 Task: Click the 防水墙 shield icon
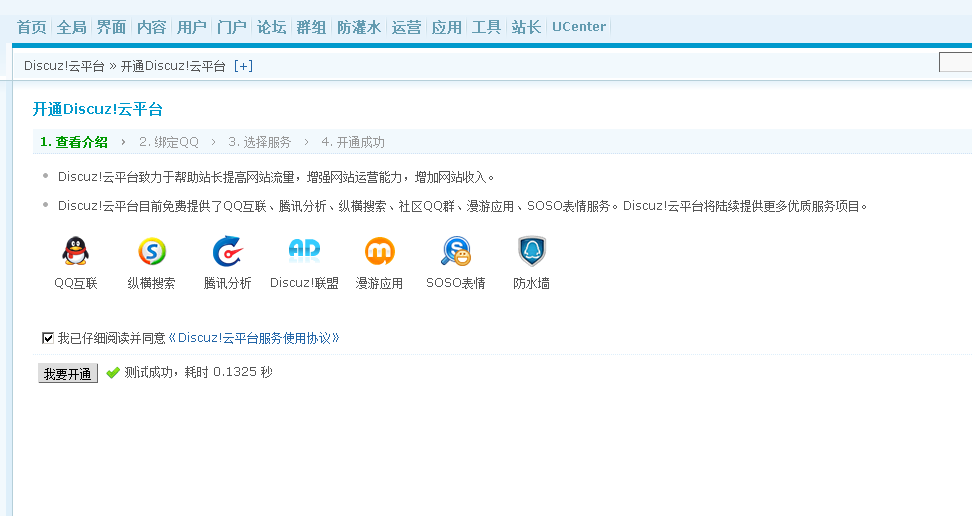click(532, 251)
